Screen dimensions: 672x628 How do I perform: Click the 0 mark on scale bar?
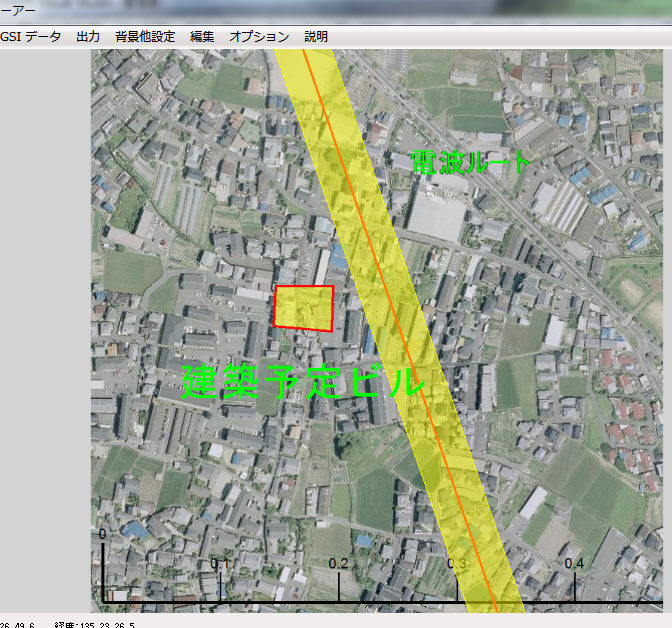click(103, 535)
